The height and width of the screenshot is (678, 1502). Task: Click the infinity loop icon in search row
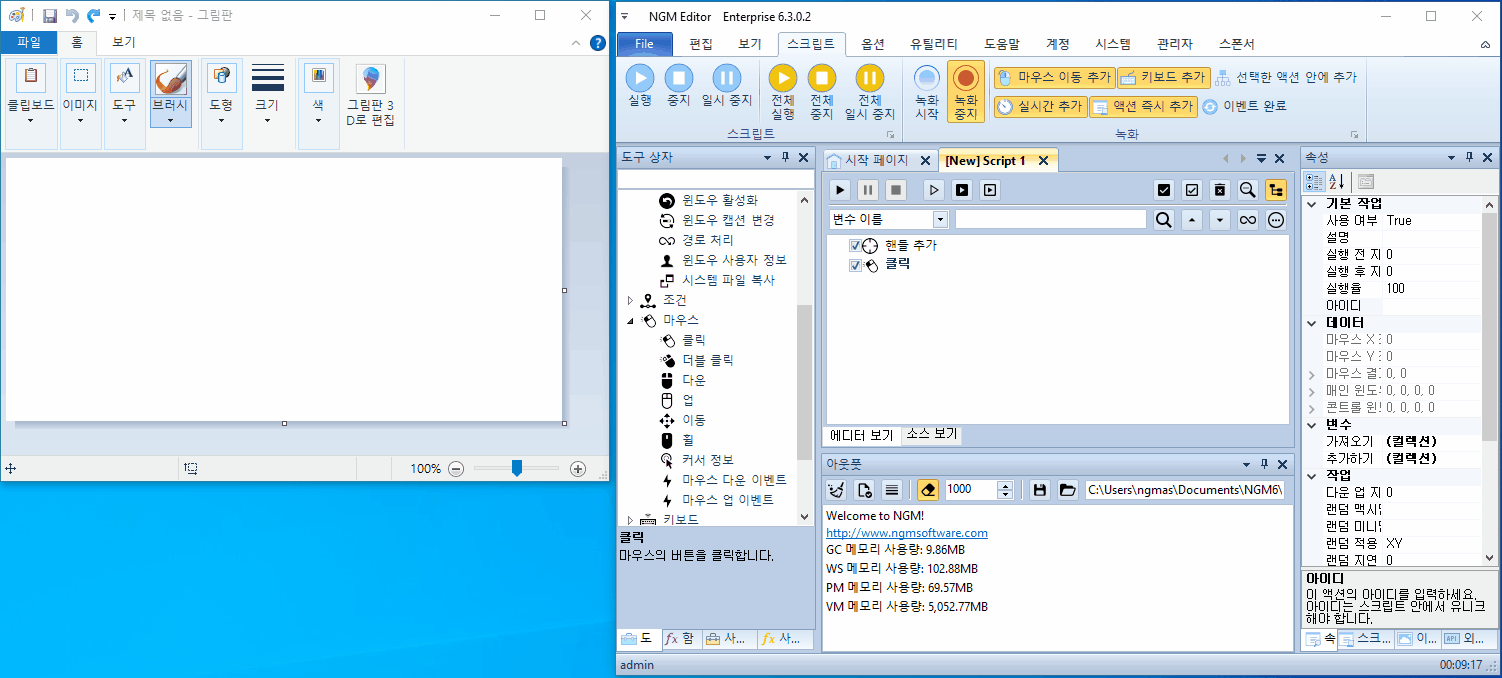click(x=1248, y=220)
